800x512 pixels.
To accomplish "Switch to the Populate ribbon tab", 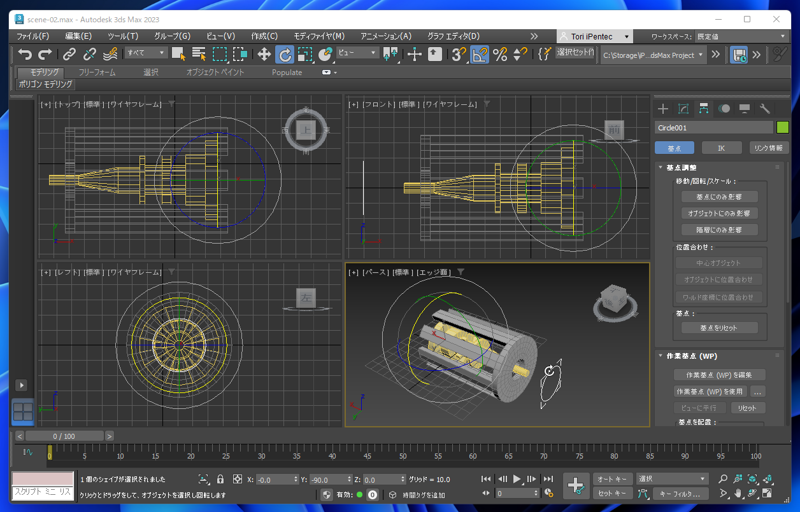I will pos(287,72).
